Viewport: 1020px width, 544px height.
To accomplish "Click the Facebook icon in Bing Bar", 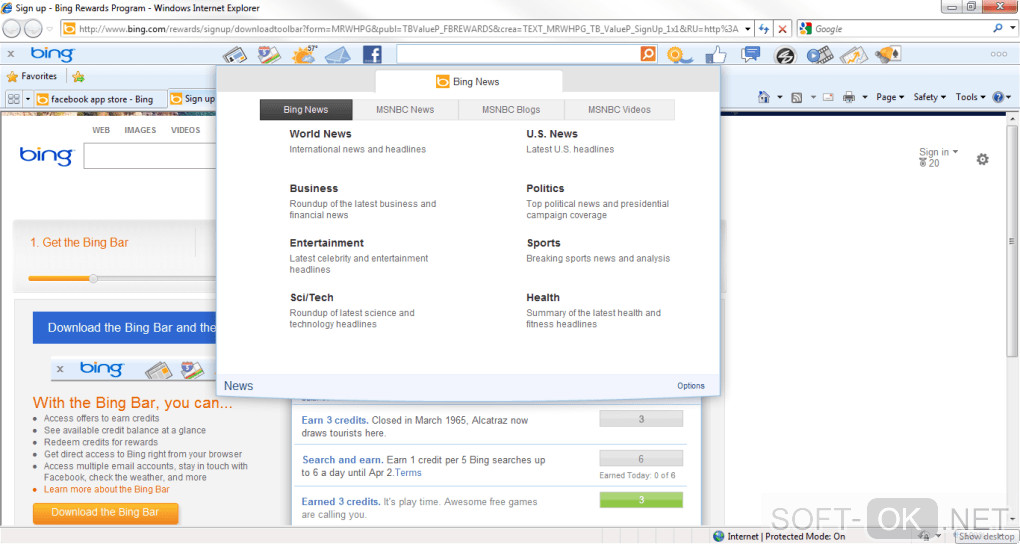I will 371,55.
